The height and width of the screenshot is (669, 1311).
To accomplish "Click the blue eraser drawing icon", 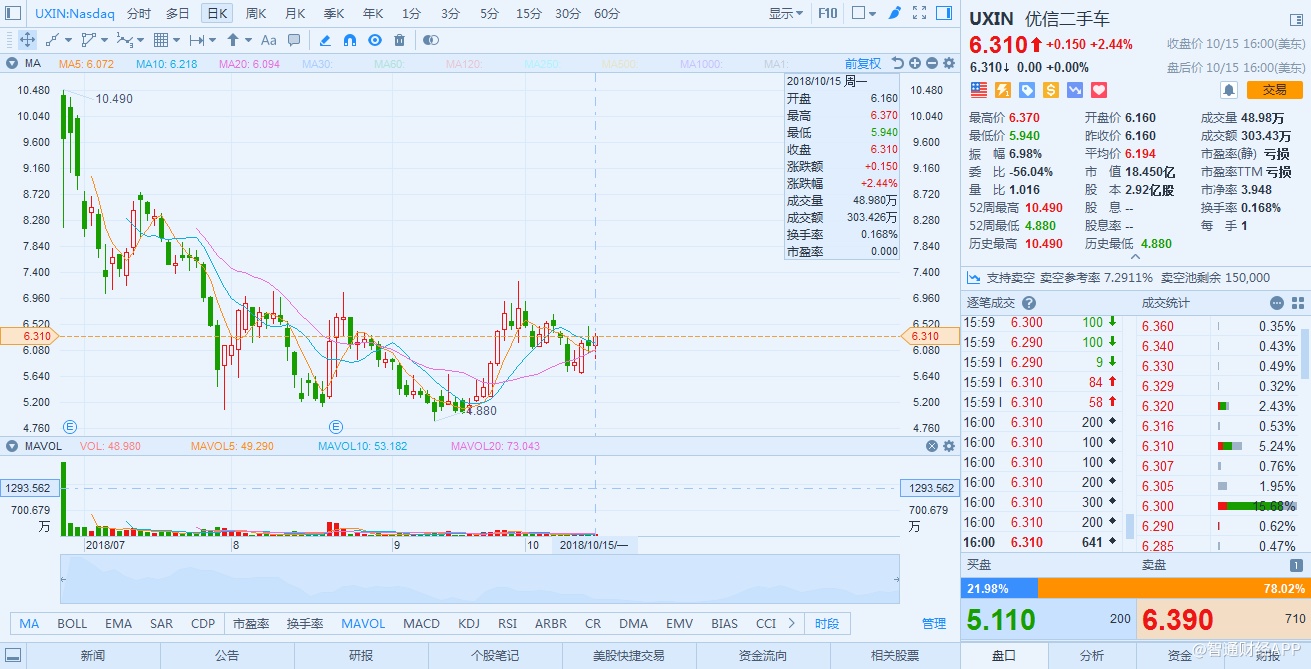I will click(325, 40).
